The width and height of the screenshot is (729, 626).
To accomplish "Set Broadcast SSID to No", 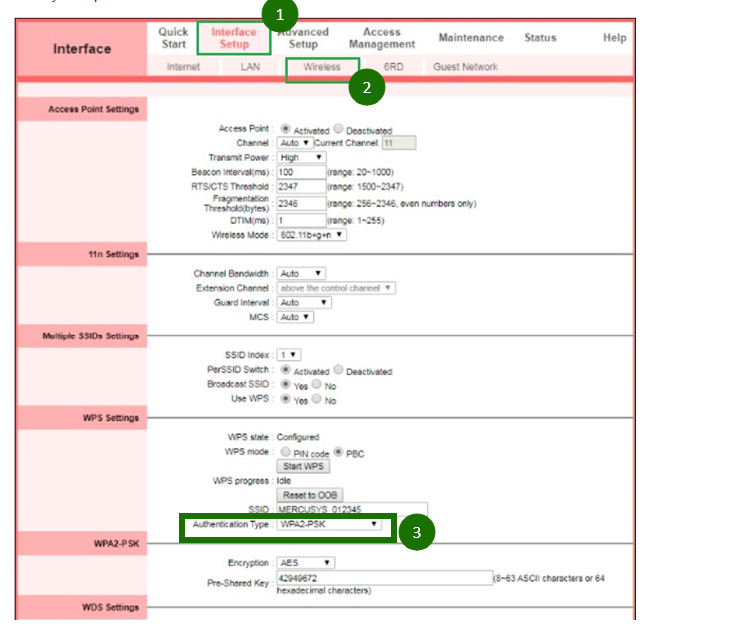I will tap(317, 385).
